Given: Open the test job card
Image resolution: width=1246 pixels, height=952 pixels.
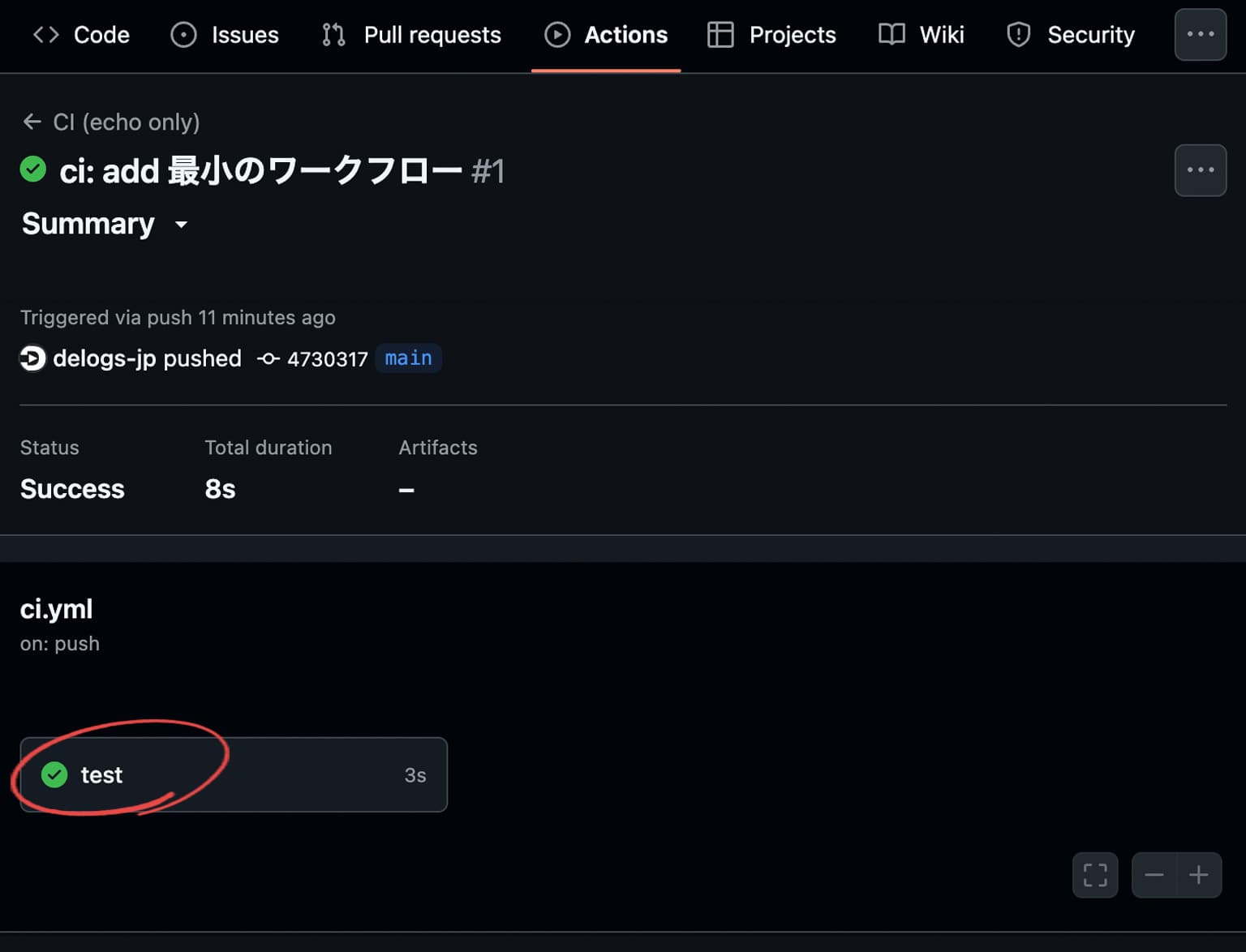Looking at the screenshot, I should click(234, 775).
